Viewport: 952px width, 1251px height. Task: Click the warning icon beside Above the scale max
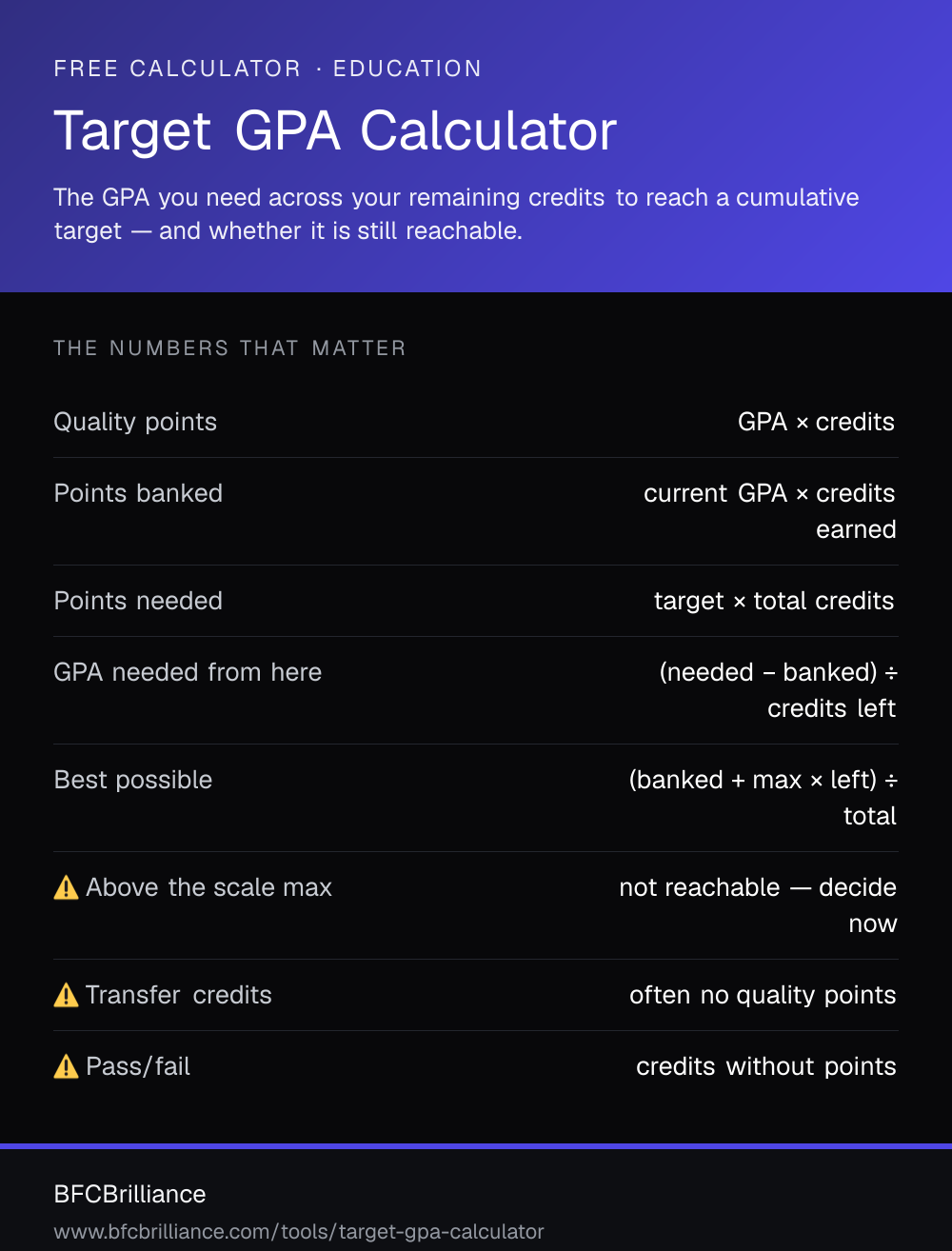(67, 888)
